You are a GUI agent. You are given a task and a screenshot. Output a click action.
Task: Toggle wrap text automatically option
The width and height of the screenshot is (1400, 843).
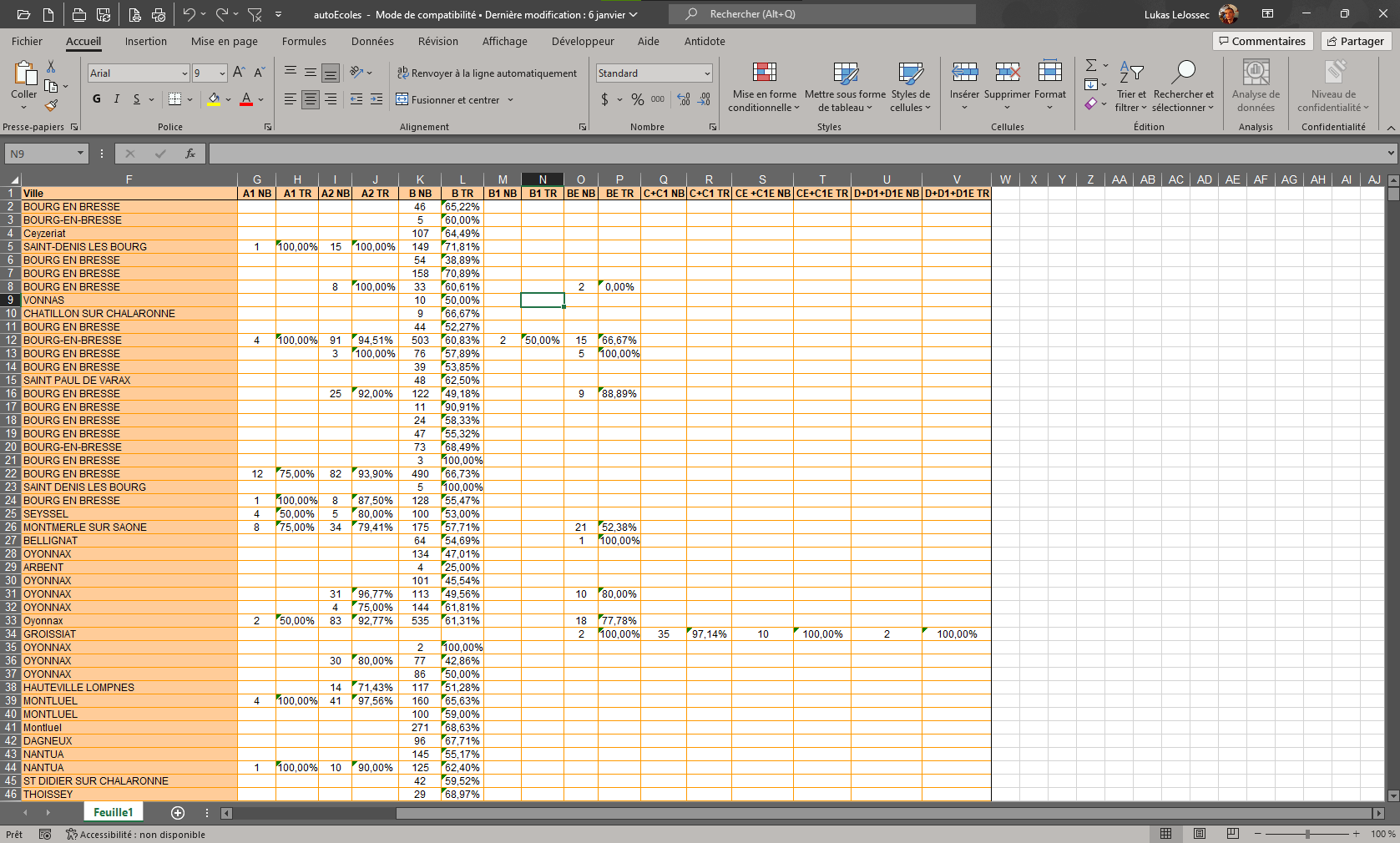pyautogui.click(x=487, y=73)
